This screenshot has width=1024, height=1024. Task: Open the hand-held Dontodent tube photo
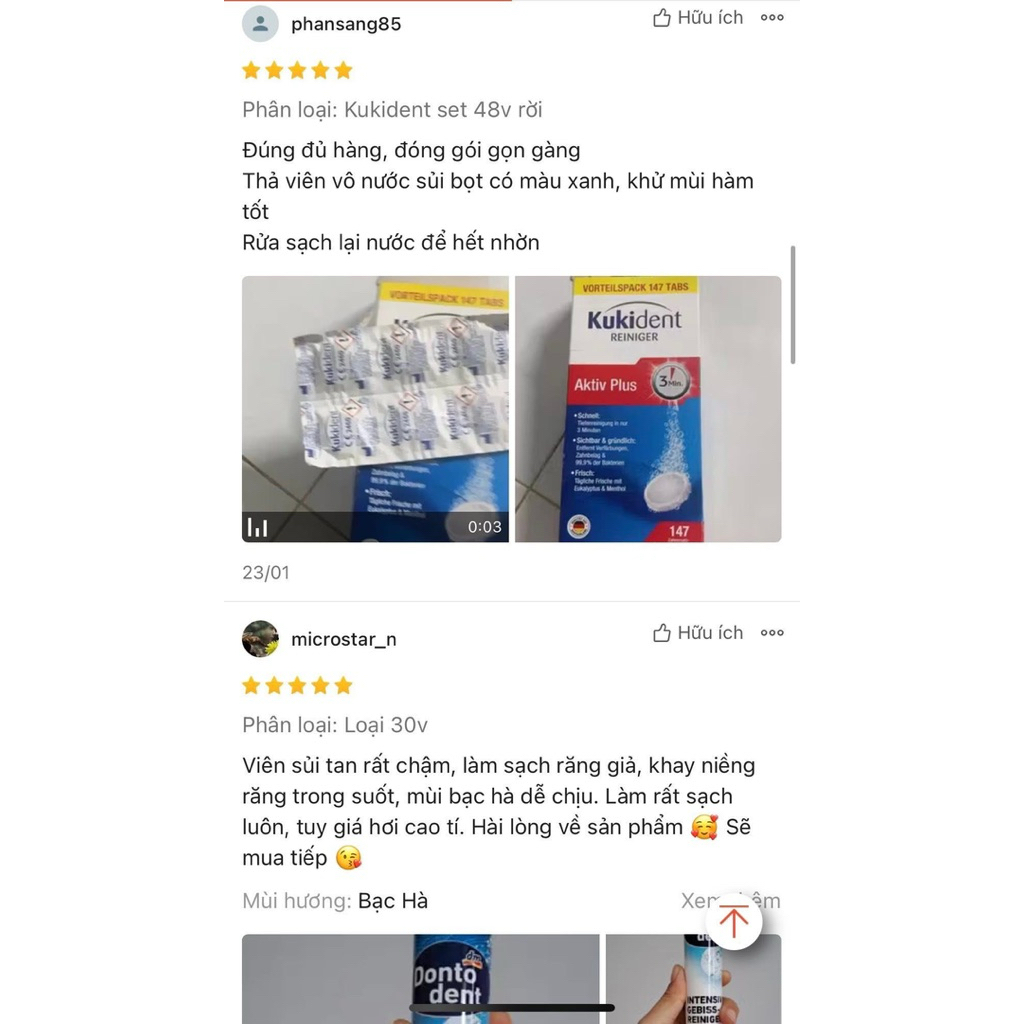point(694,979)
